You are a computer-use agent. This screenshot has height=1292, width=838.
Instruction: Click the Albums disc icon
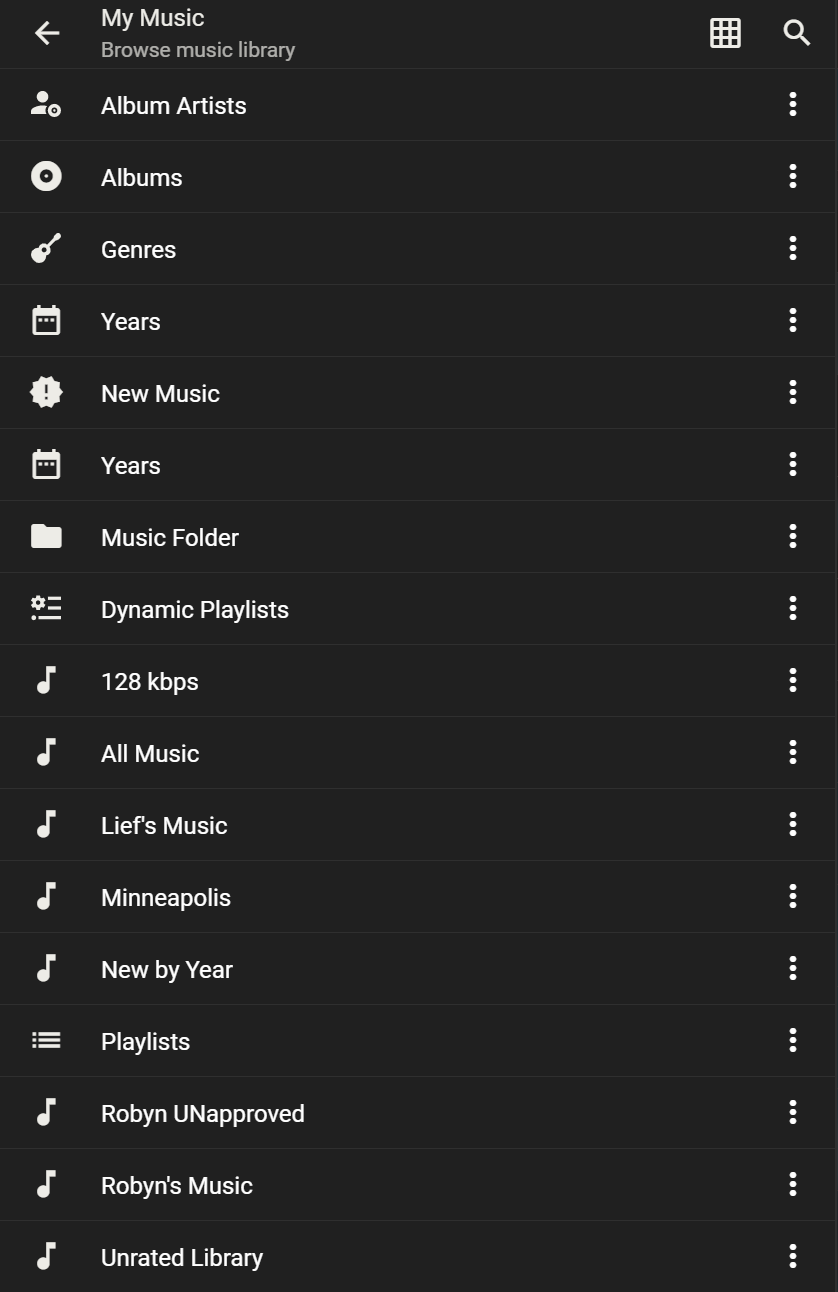pos(46,177)
